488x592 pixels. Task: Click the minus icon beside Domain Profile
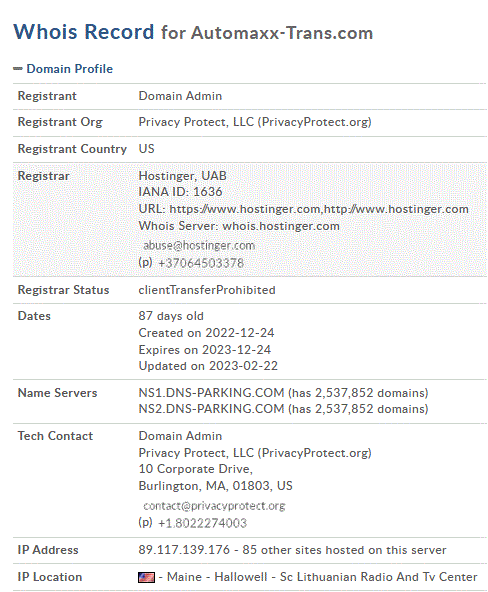click(x=18, y=69)
